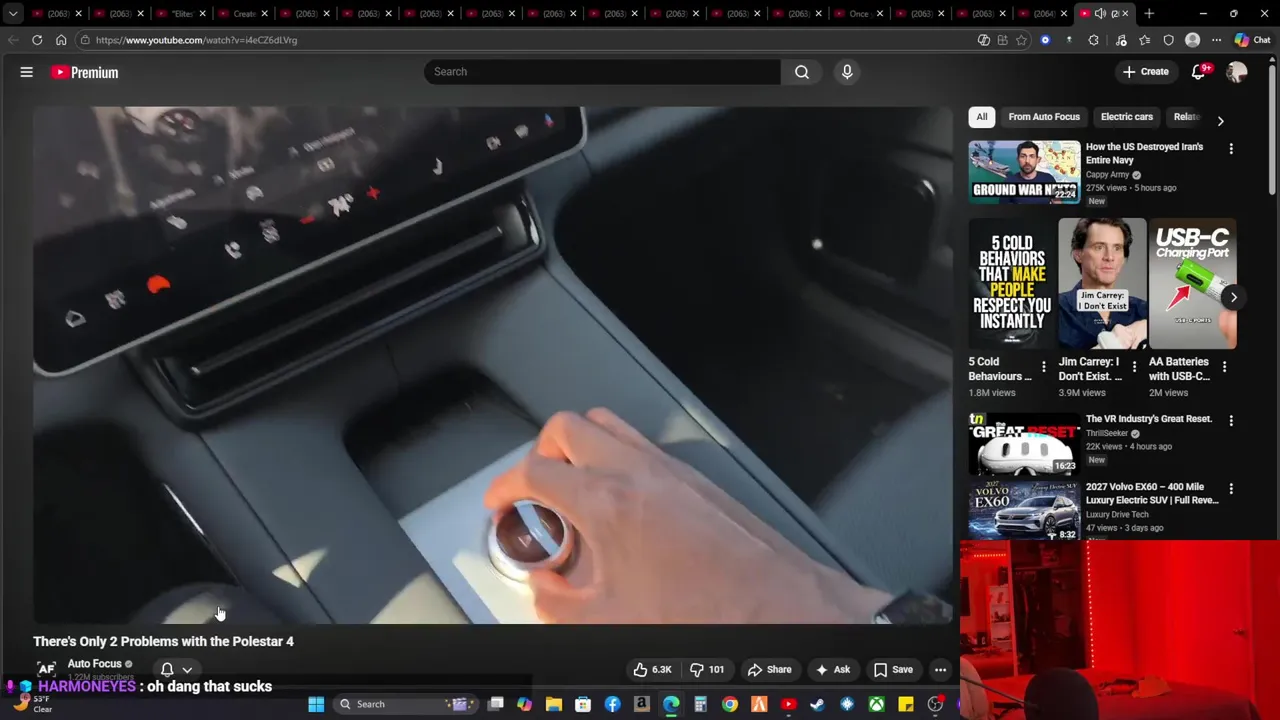Open the Auto Focus channel avatar
1280x720 pixels.
(x=46, y=669)
